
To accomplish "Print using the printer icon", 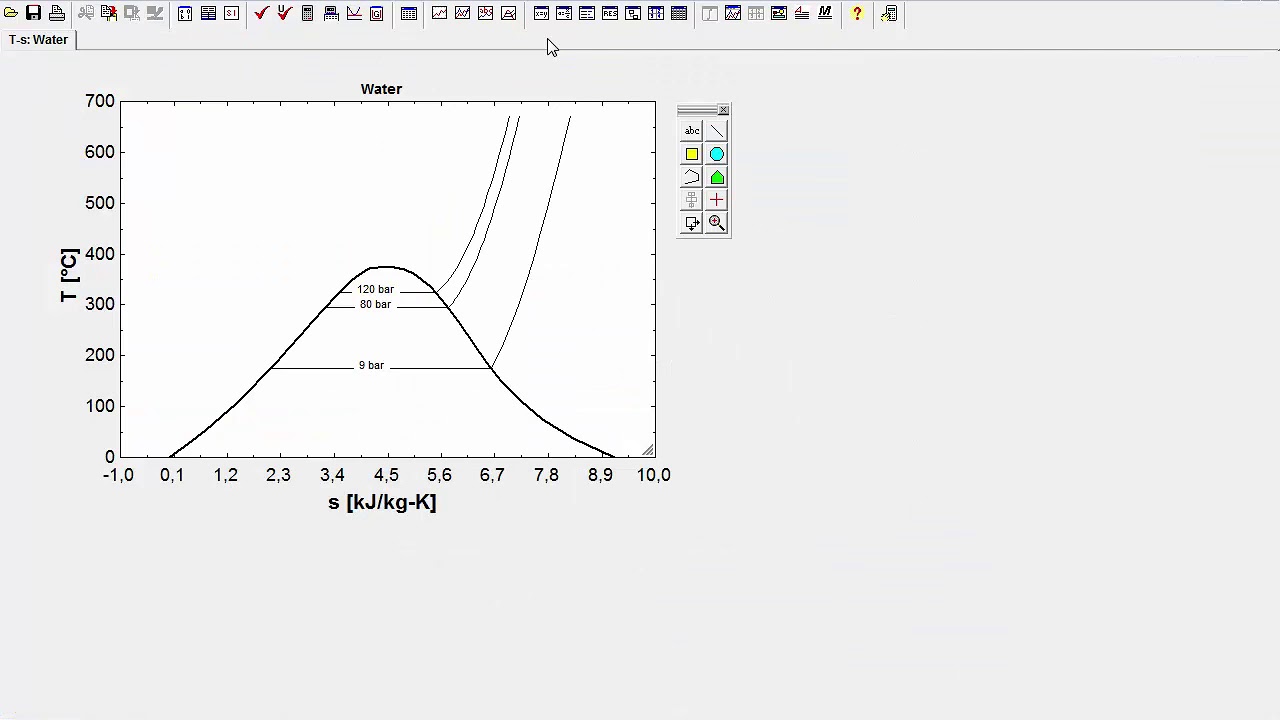I will tap(57, 13).
